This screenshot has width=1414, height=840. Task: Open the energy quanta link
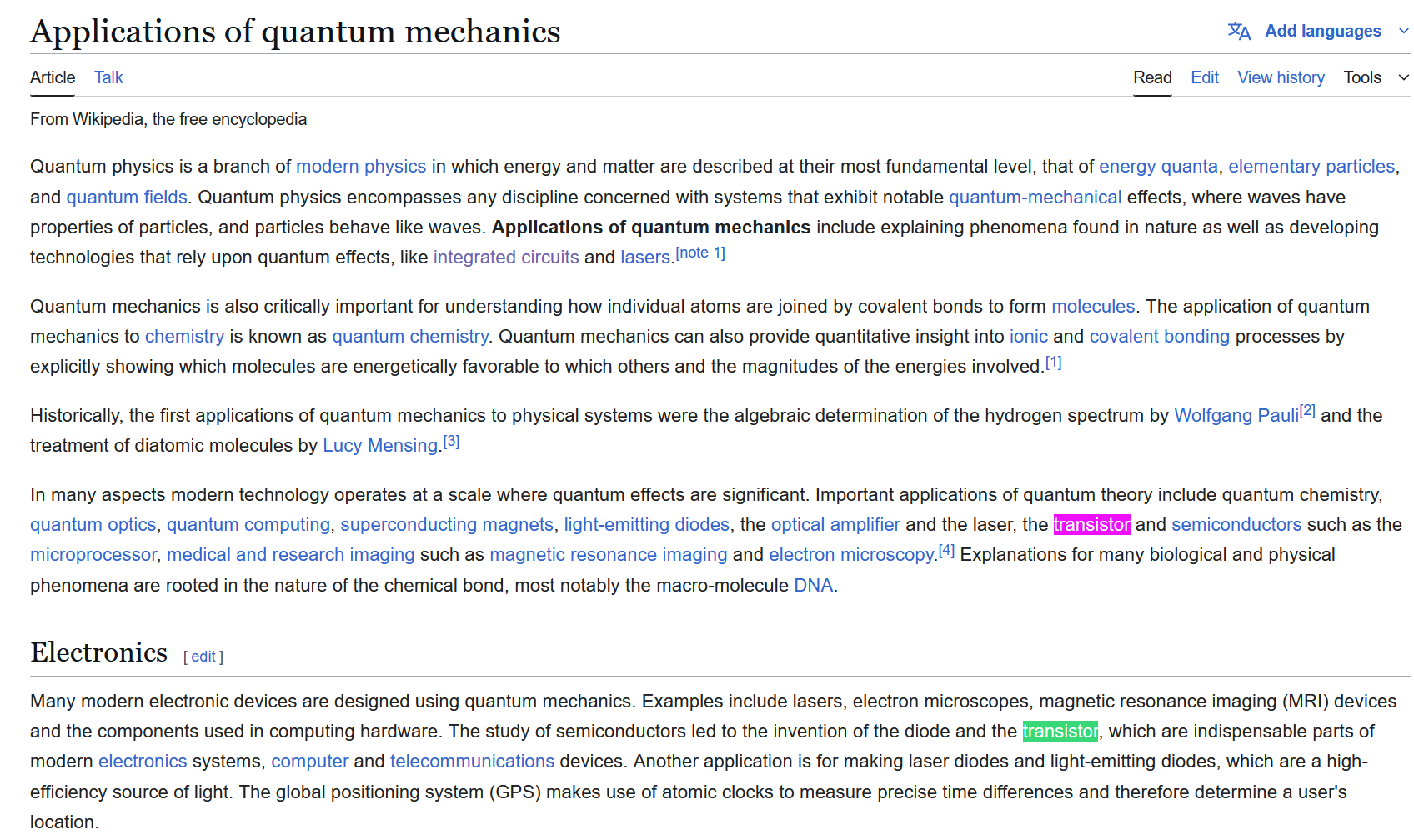point(1158,167)
